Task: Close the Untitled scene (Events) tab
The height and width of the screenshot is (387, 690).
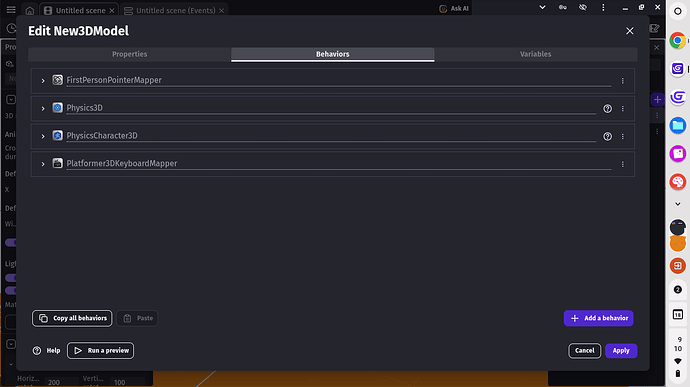Action: point(221,11)
